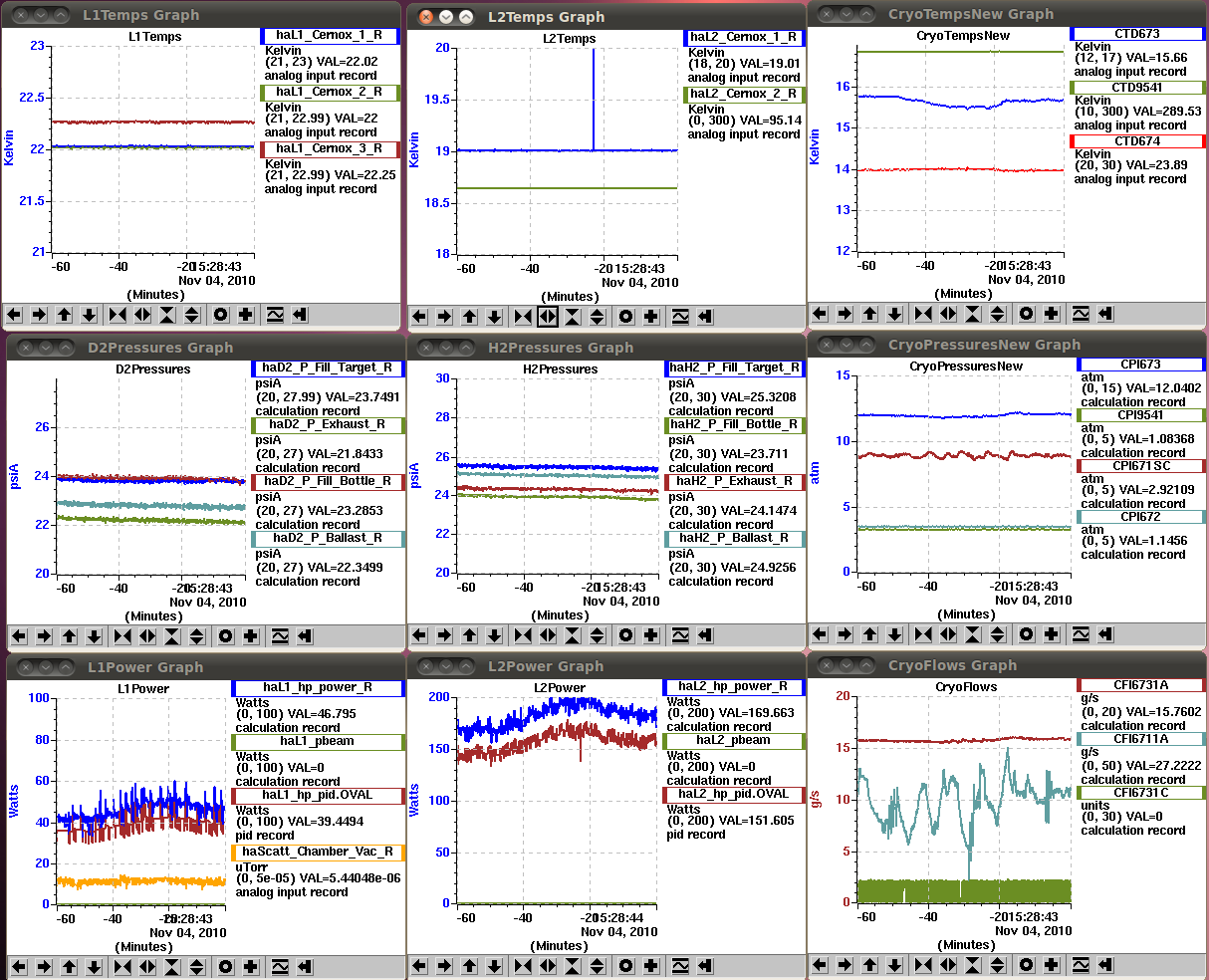Click the horizontal diamond icon in CryoFlows toolbar

point(948,964)
